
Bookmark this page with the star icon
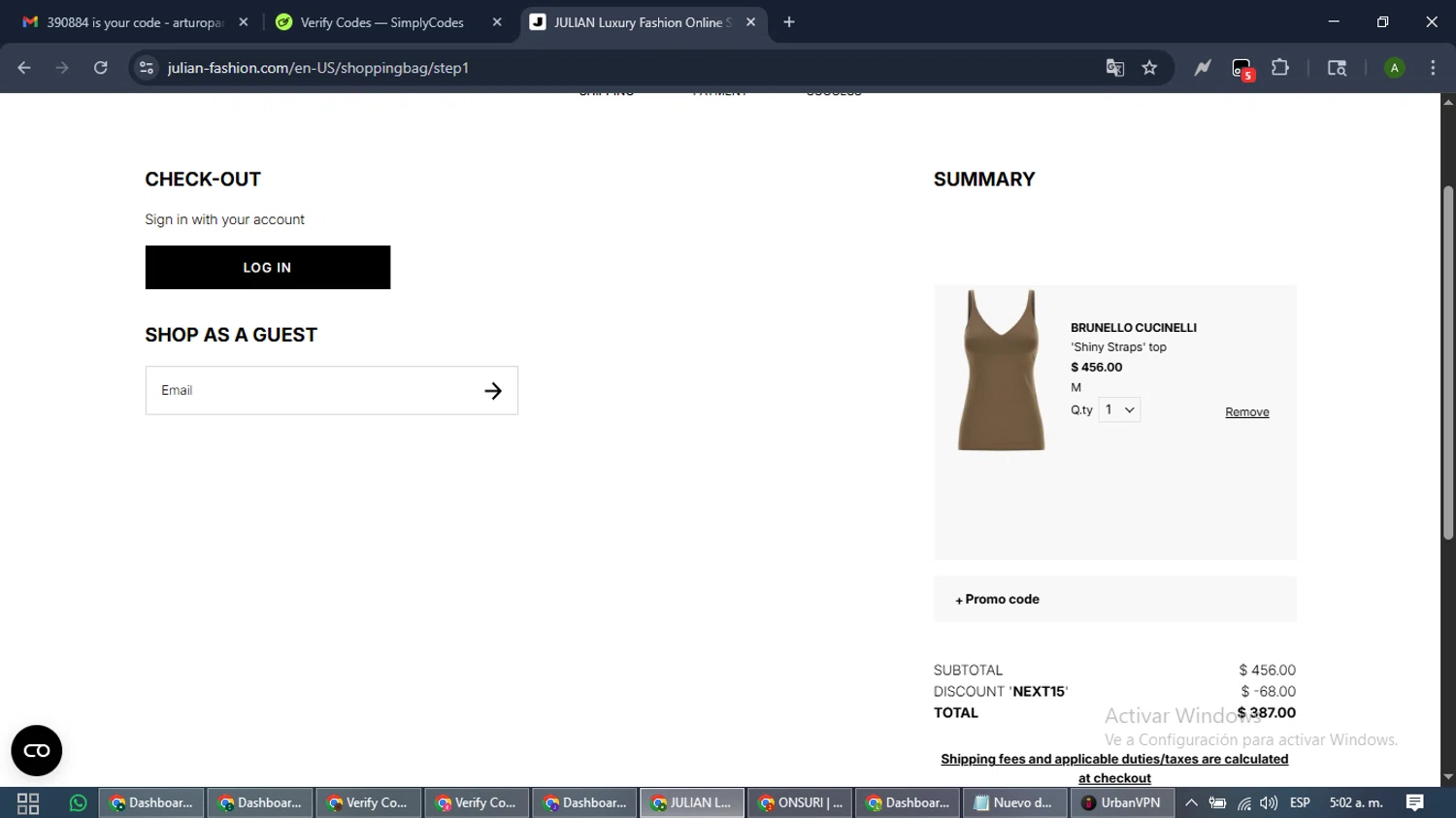pos(1150,68)
